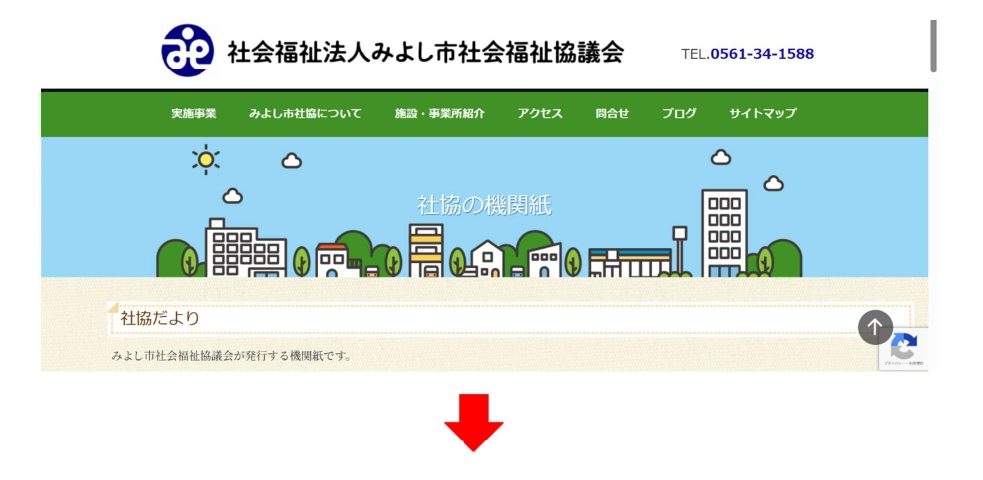Viewport: 983px width, 480px height.
Task: Click the 社会福祉法人みよし市社会福祉協議会 site title
Action: (x=425, y=53)
